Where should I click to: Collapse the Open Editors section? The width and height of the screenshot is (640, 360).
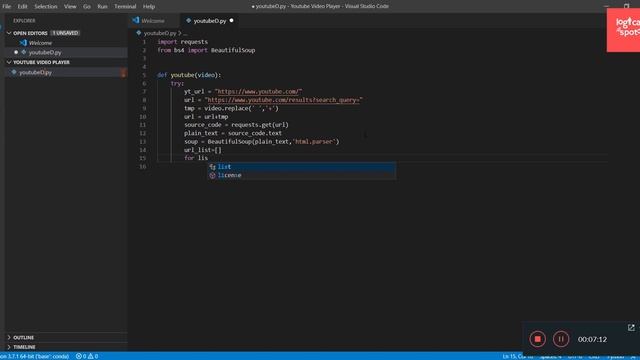coord(9,33)
